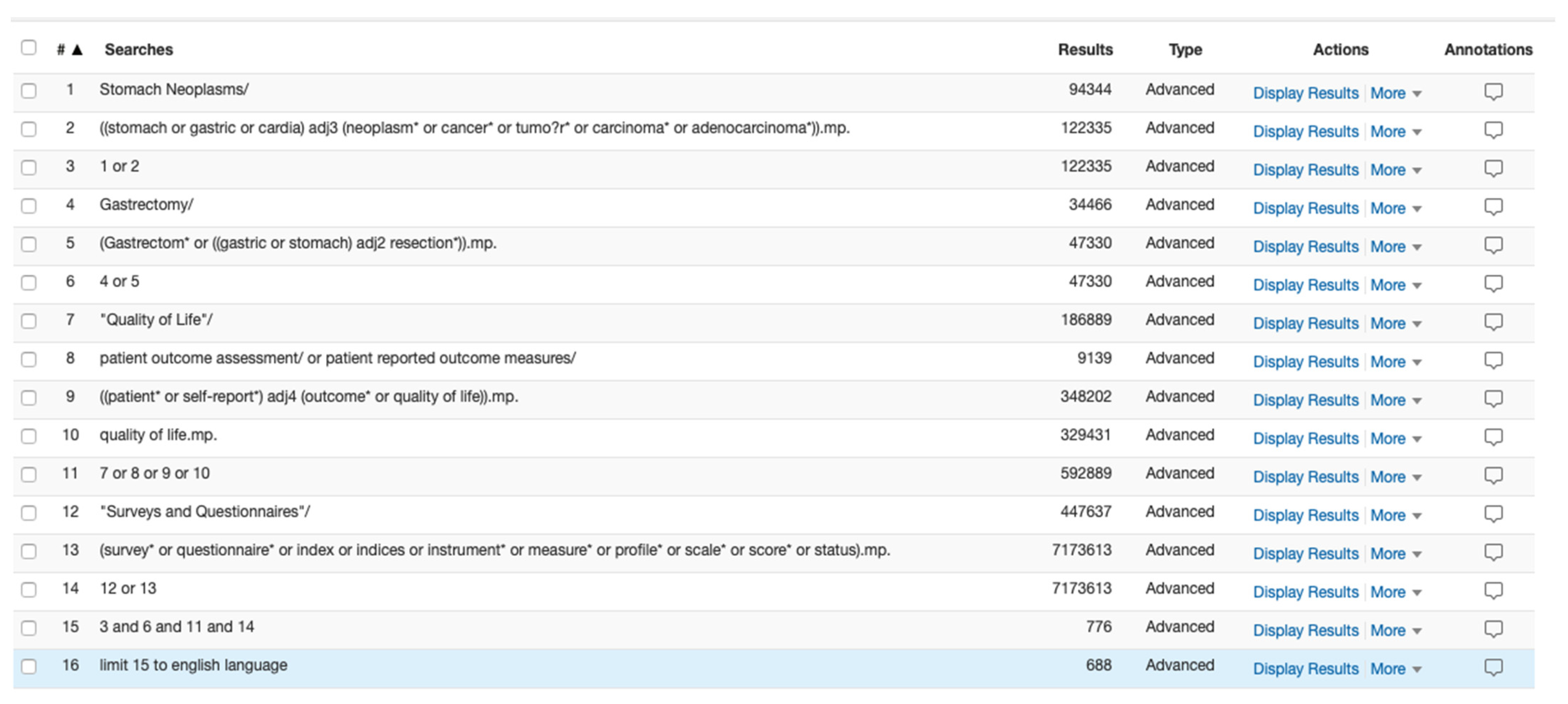Image resolution: width=1568 pixels, height=704 pixels.
Task: Select checkbox for search 3 '1 or 2'
Action: tap(29, 167)
